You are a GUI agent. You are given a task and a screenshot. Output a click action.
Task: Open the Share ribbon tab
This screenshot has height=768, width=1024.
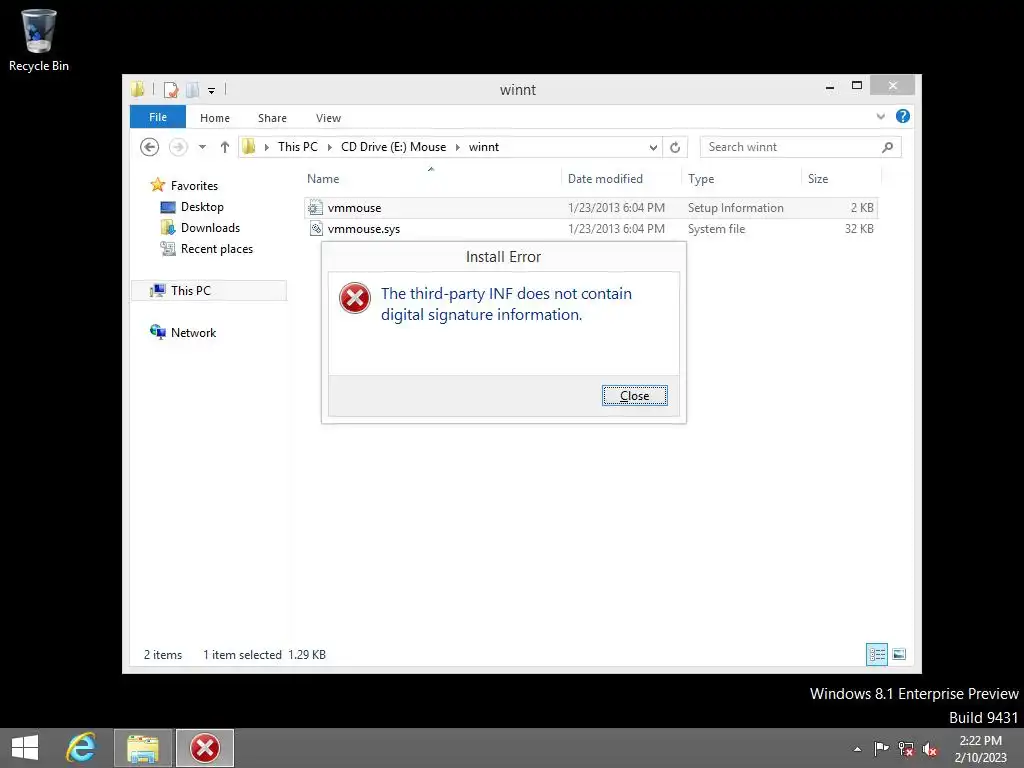[272, 118]
